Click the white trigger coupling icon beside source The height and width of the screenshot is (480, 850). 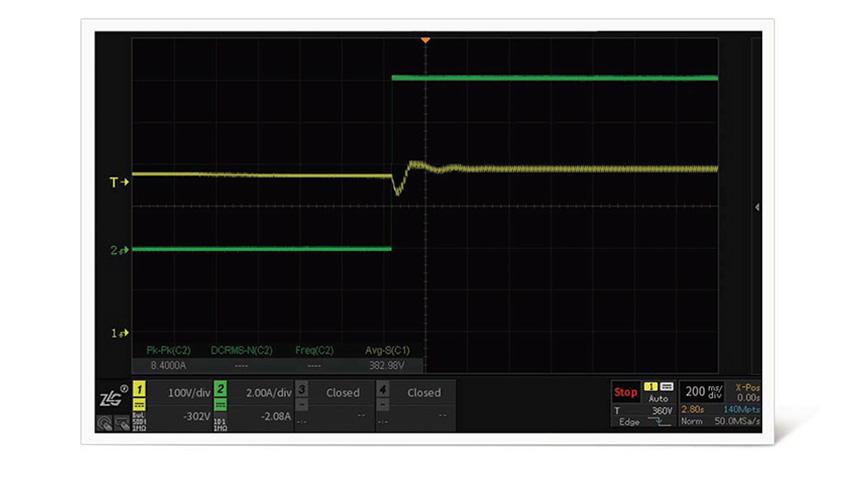coord(667,387)
